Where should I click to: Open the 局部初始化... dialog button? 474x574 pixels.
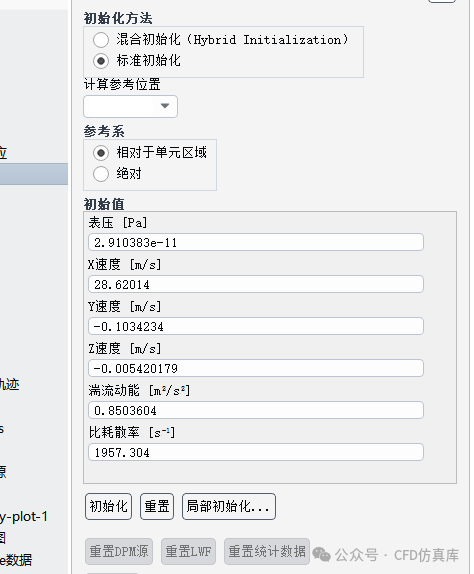click(x=229, y=507)
